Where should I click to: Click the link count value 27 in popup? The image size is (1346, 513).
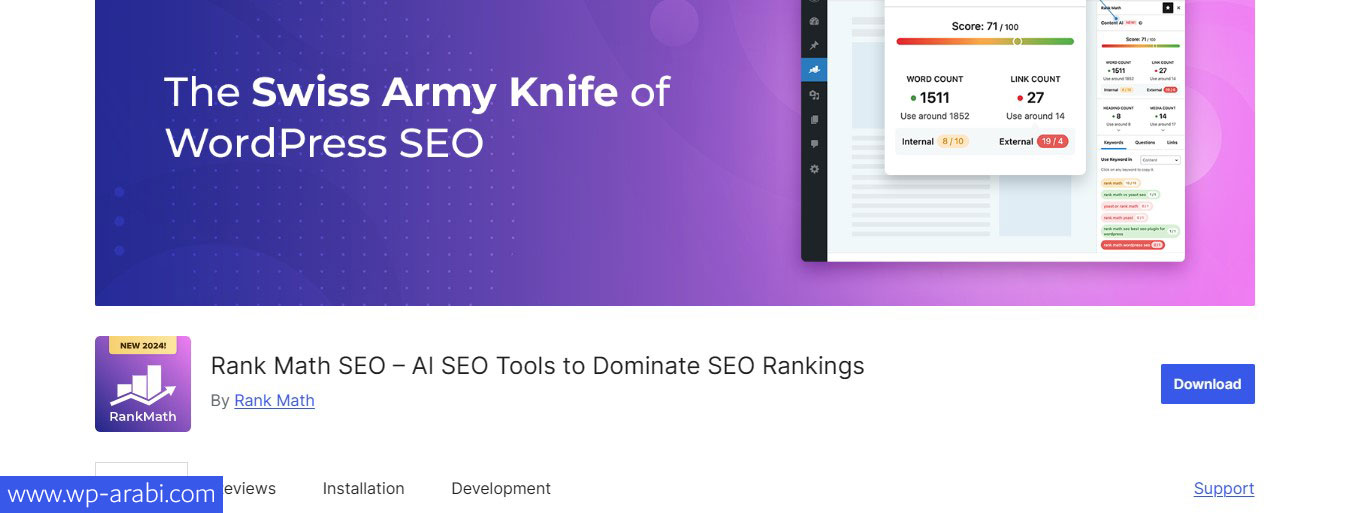(1035, 98)
